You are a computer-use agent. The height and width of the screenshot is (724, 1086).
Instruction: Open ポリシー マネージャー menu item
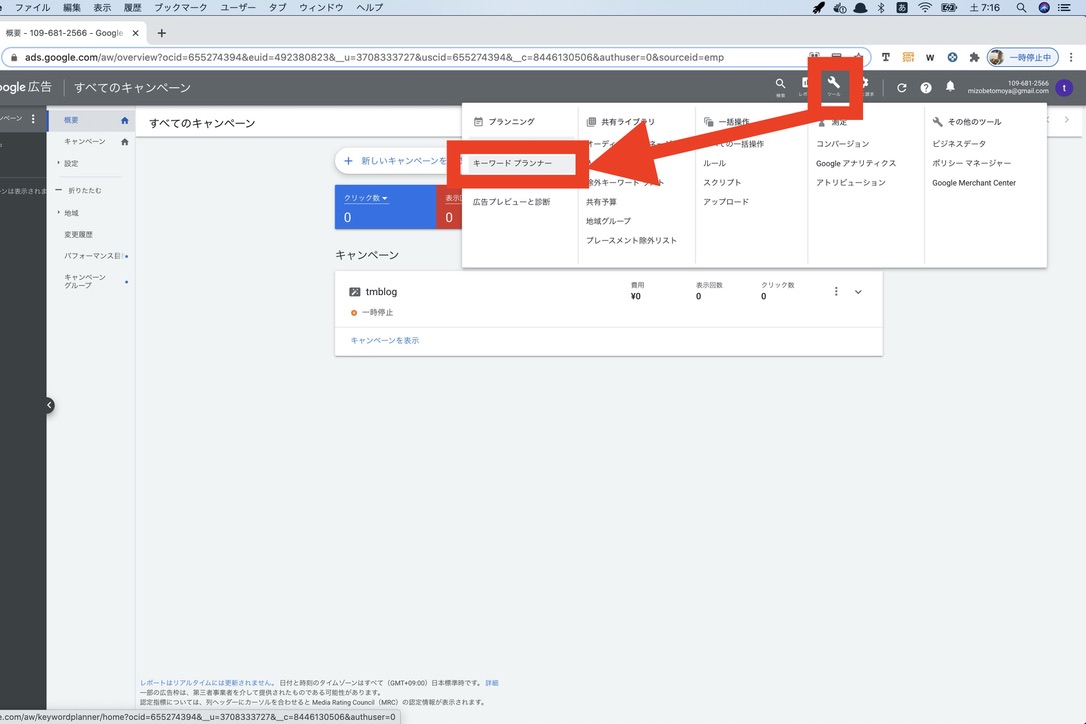coord(971,163)
